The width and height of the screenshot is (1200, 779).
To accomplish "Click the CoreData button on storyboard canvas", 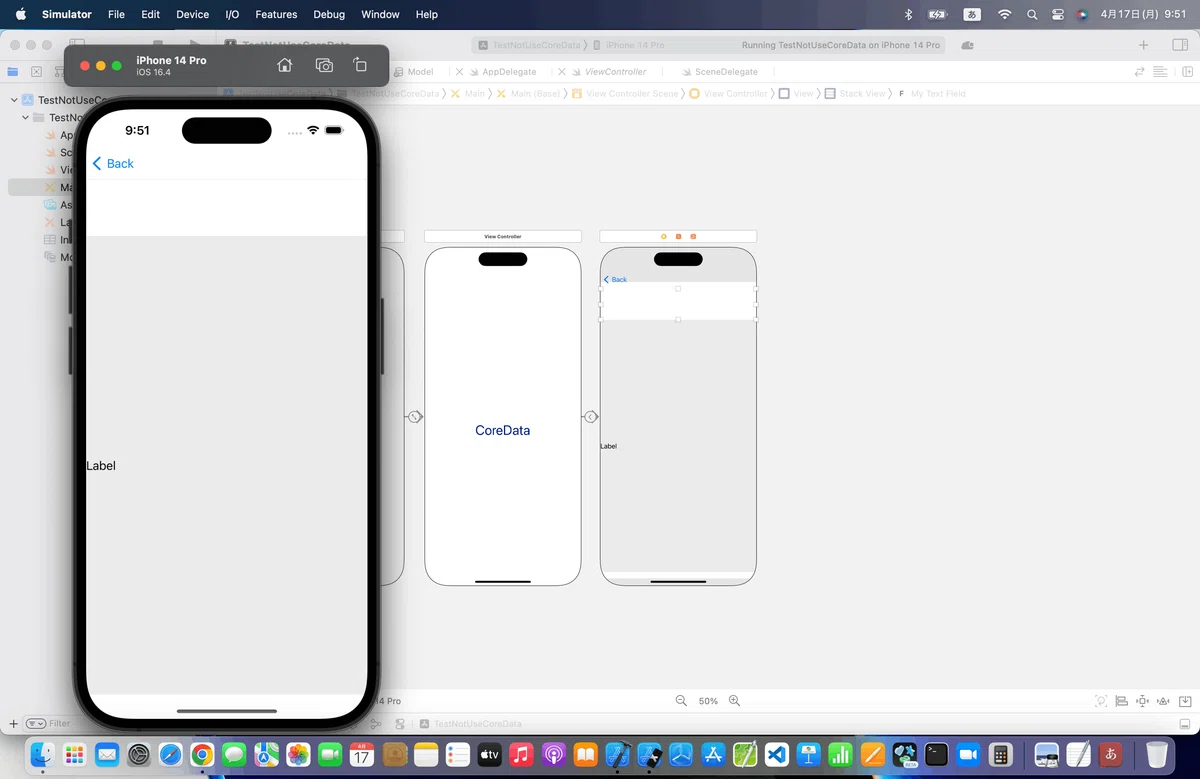I will tap(502, 430).
